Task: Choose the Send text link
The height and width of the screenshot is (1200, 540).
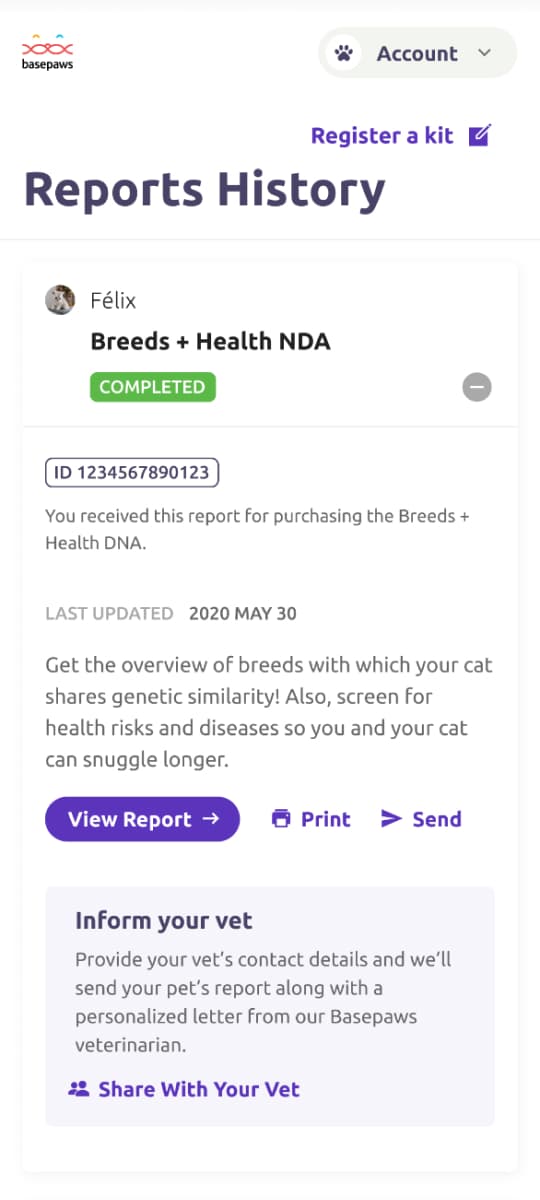Action: [437, 819]
